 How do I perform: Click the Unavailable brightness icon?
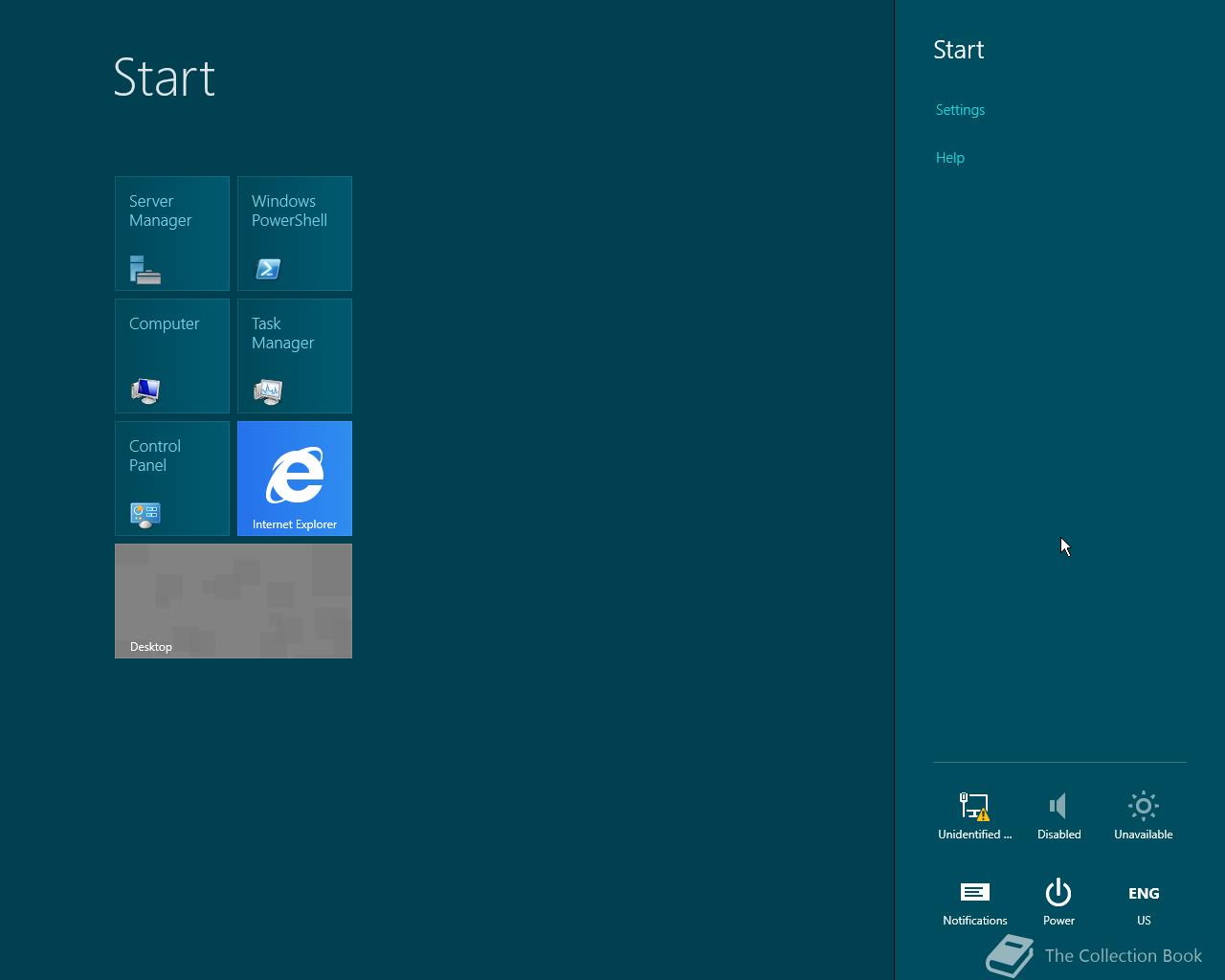[x=1143, y=815]
